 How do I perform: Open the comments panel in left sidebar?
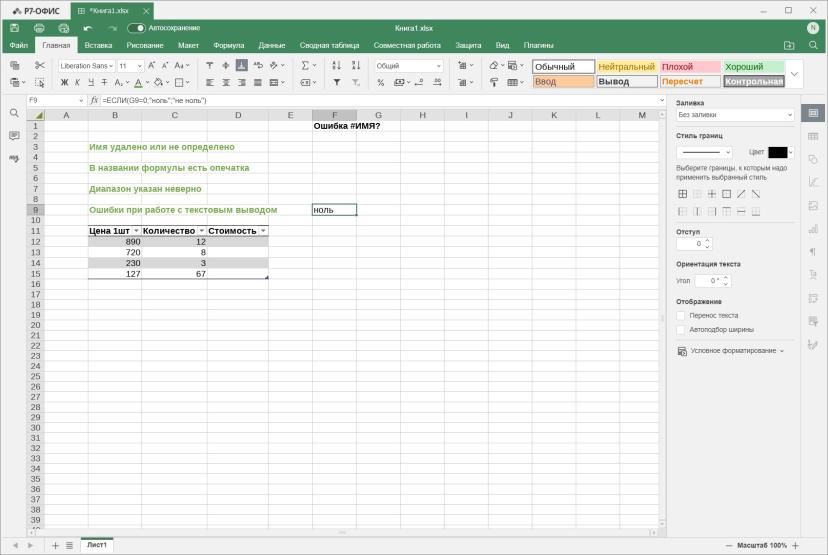pyautogui.click(x=14, y=136)
